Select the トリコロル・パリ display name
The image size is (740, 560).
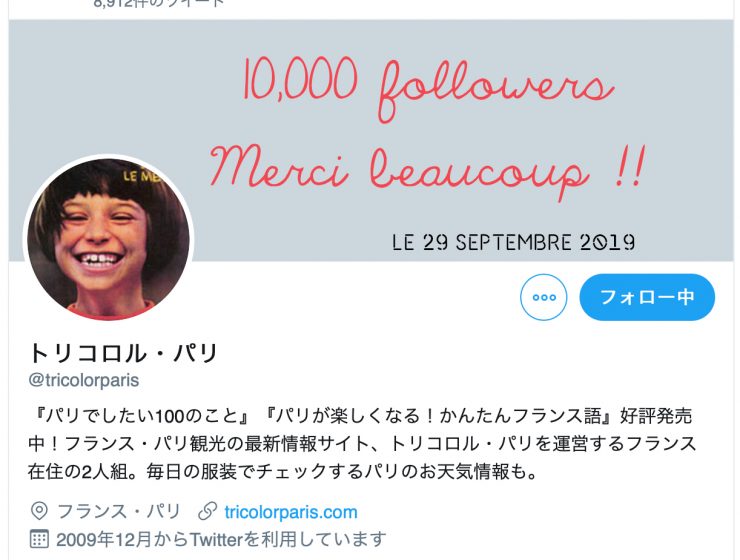click(124, 353)
